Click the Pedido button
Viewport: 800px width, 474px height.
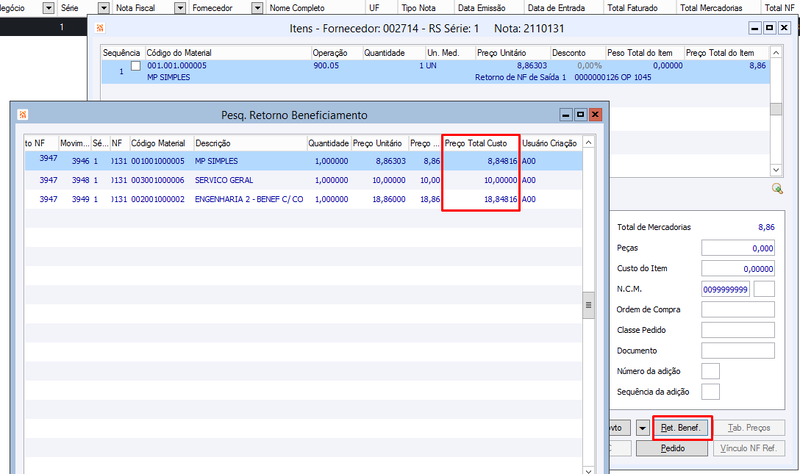672,448
